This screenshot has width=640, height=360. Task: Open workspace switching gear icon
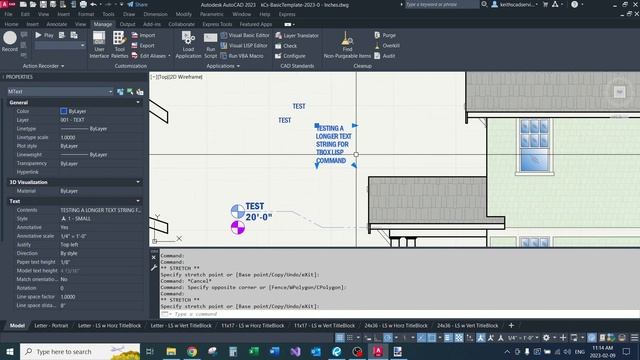point(547,338)
